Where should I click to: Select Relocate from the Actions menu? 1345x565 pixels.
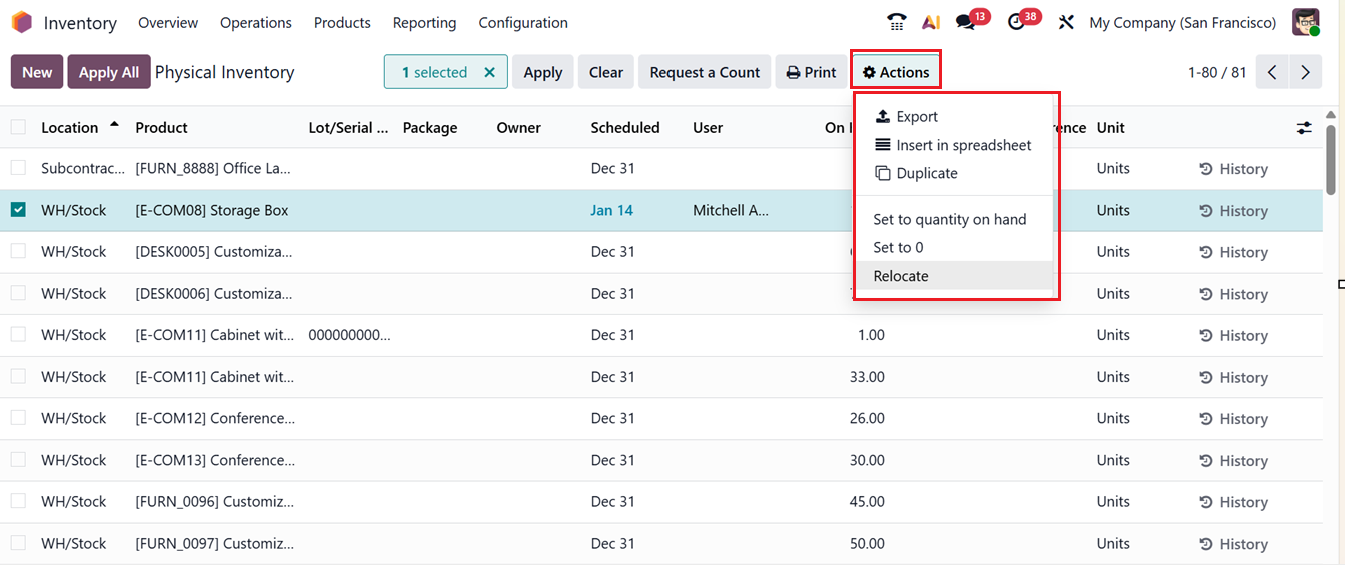tap(901, 276)
